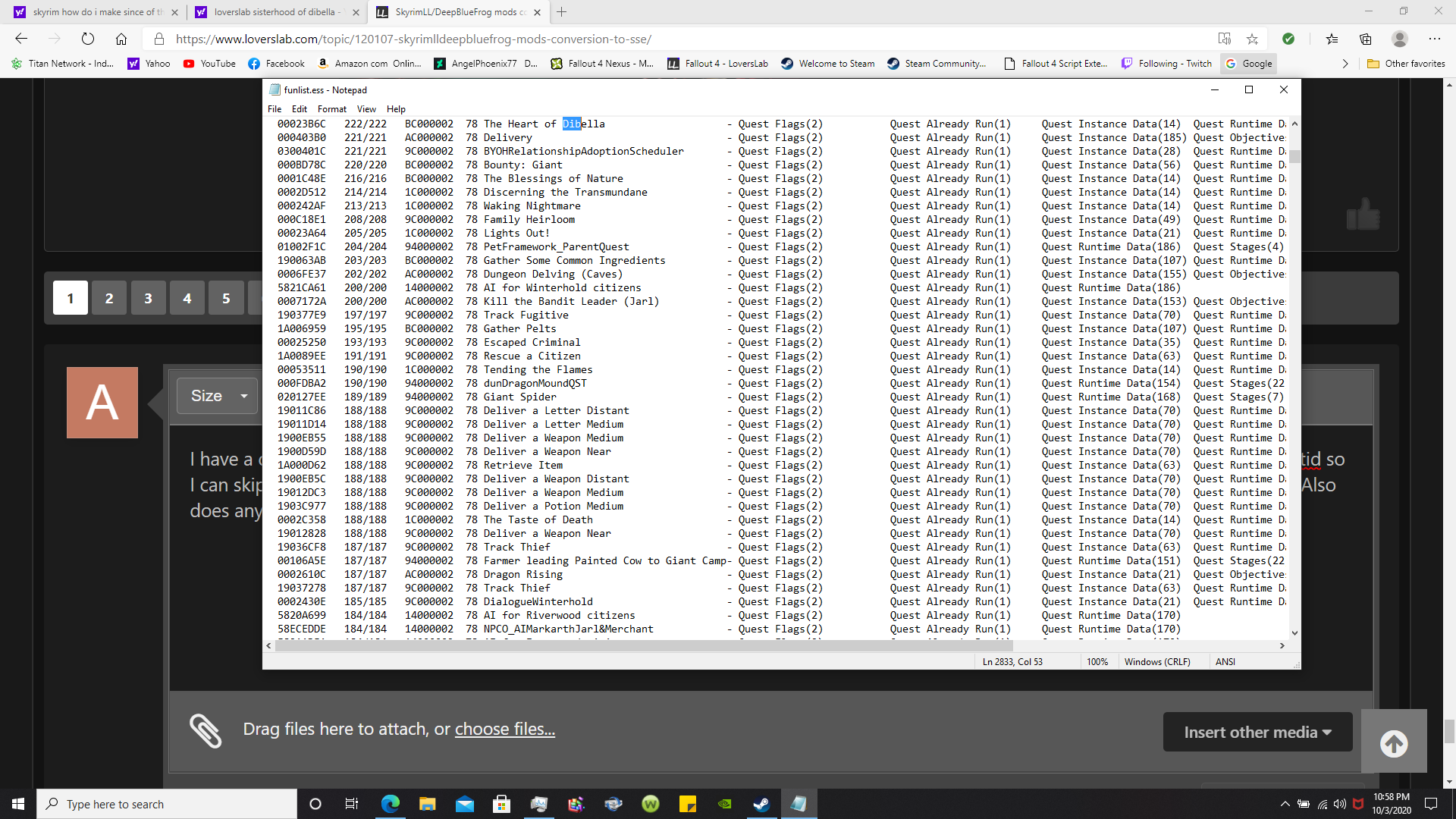Open File Explorer from the taskbar
The width and height of the screenshot is (1456, 819).
[x=427, y=804]
